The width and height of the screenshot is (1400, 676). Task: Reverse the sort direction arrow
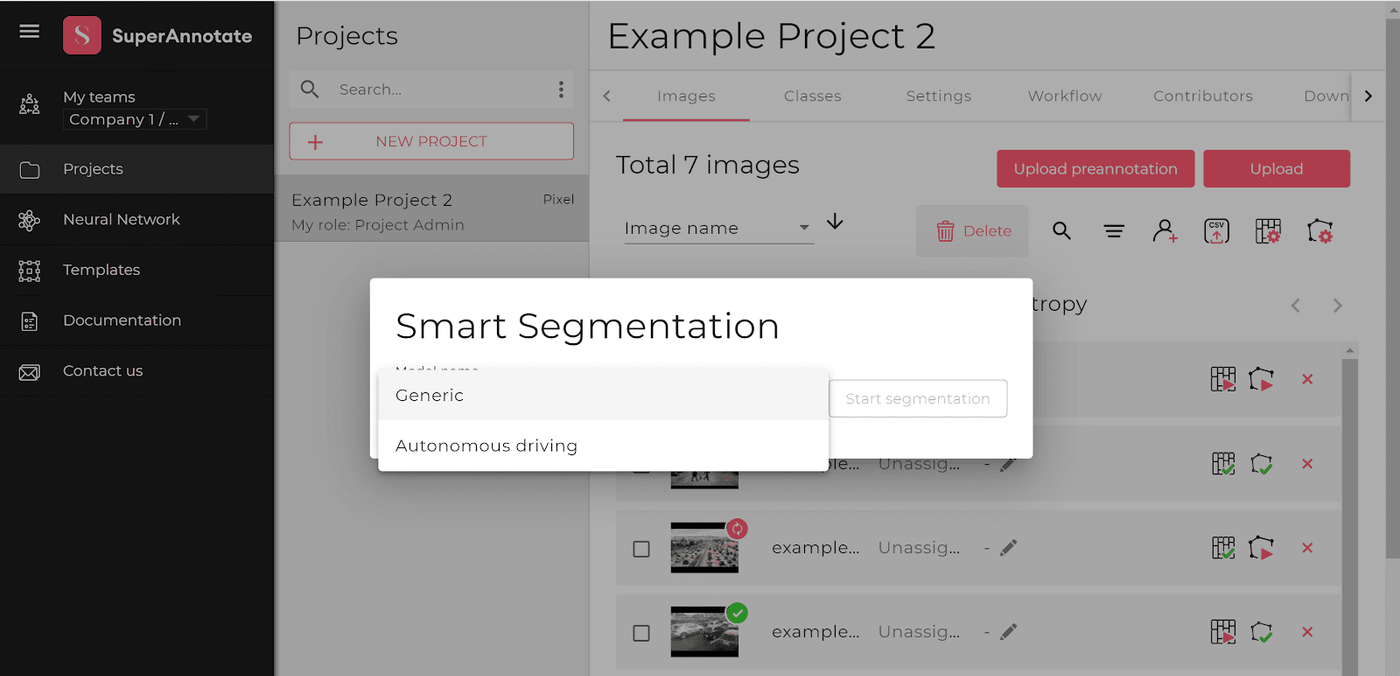(x=835, y=222)
